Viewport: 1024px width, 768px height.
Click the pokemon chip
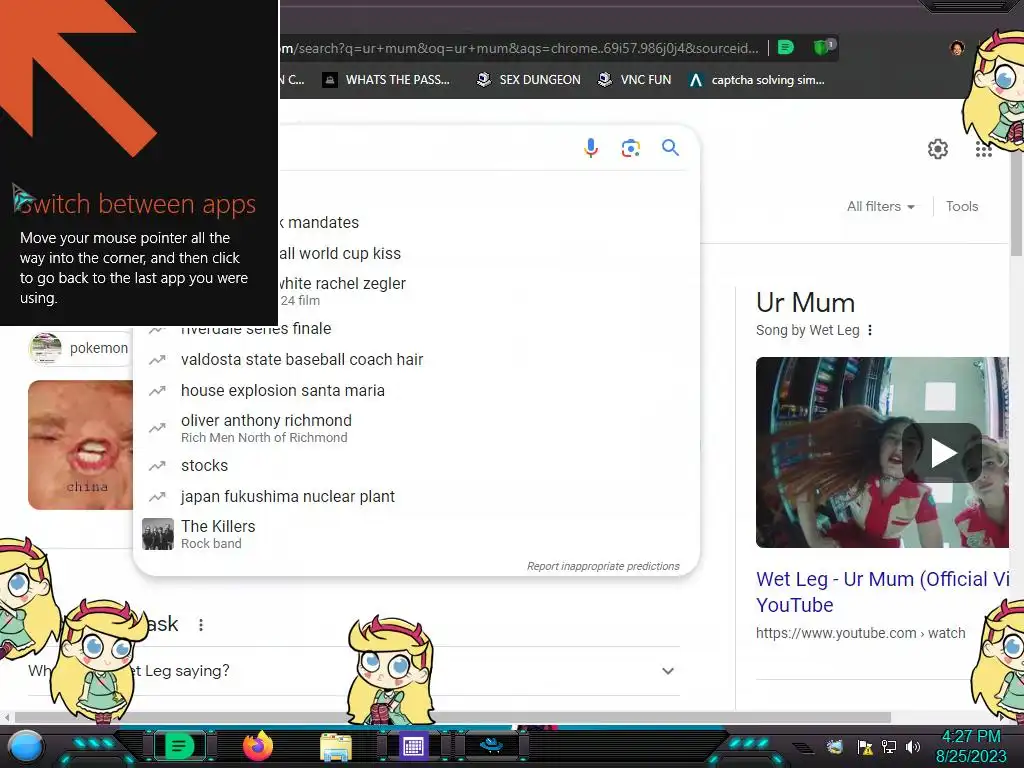[80, 348]
